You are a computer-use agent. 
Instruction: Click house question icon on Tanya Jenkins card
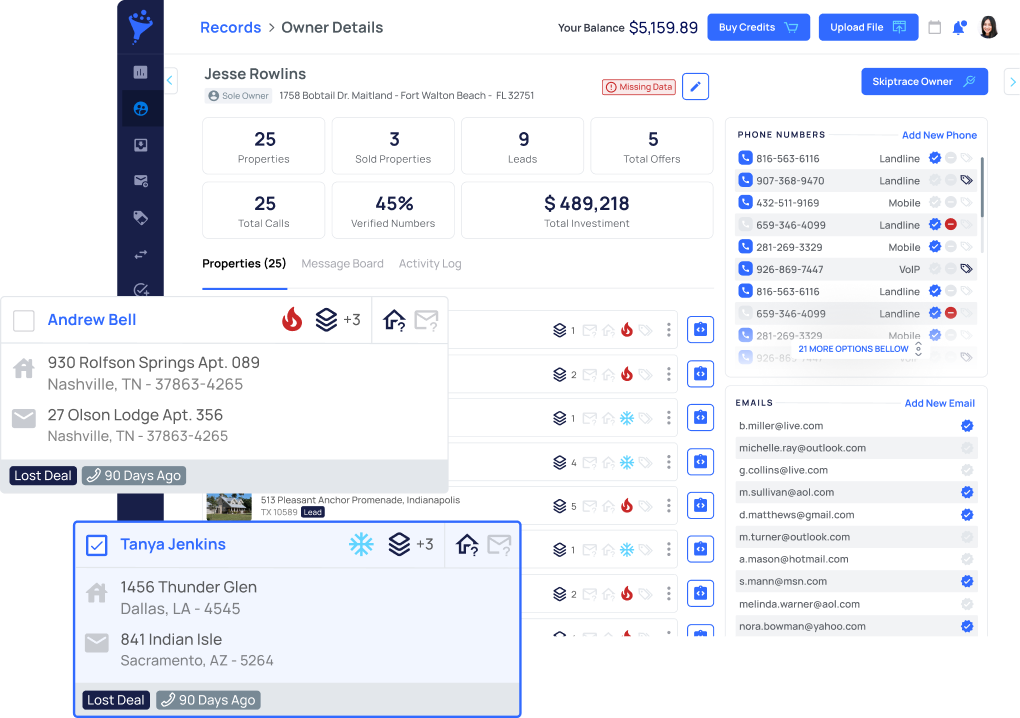(467, 544)
